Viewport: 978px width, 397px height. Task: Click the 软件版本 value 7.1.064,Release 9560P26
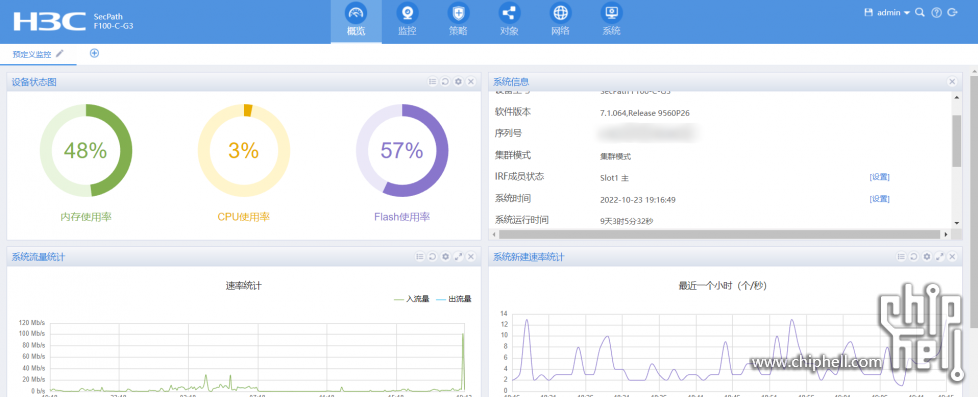click(x=644, y=113)
